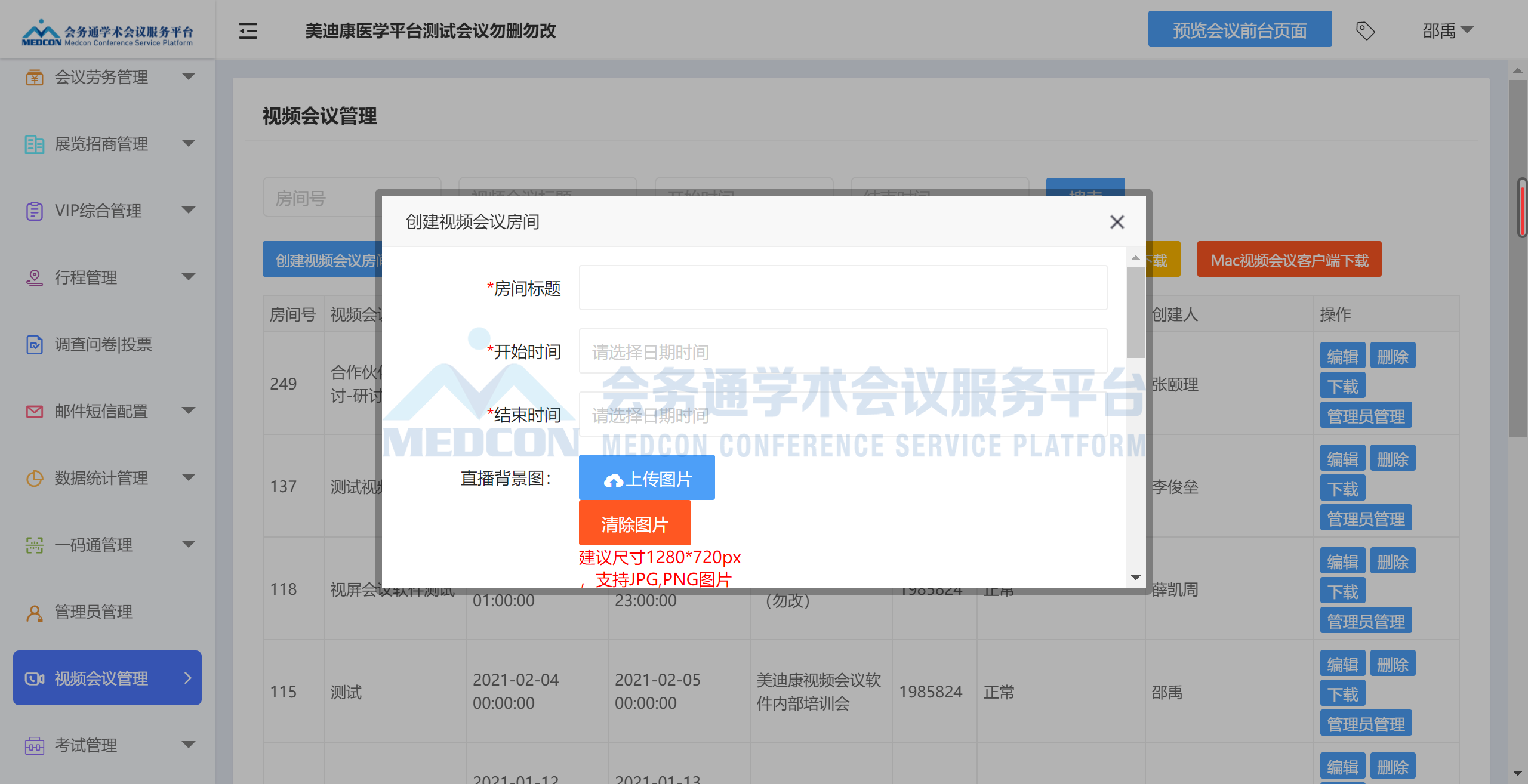Viewport: 1528px width, 784px height.
Task: Expand the 数据统计管理 submenu arrow
Action: [189, 477]
